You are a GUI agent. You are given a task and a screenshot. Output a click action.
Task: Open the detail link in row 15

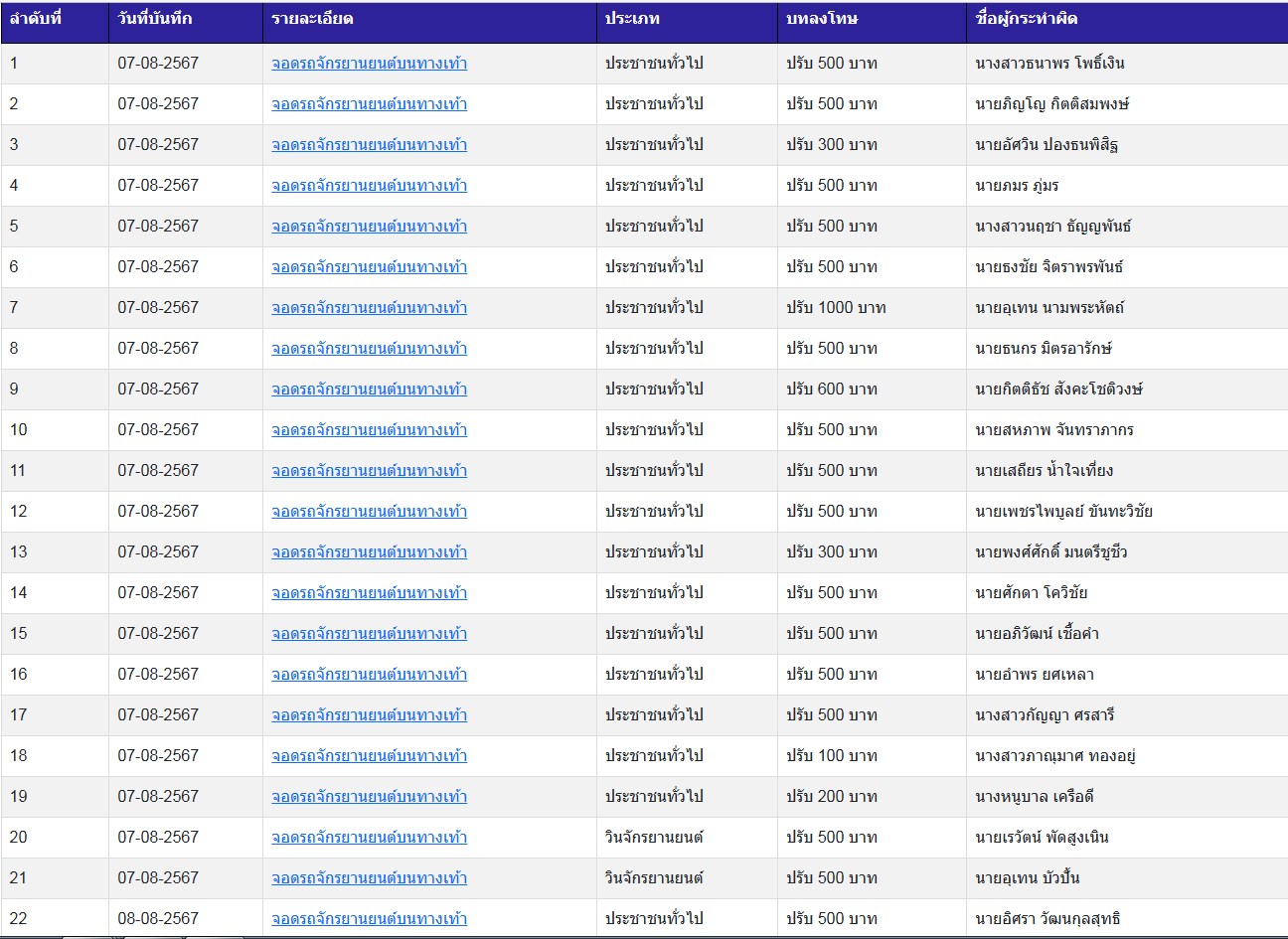click(x=369, y=634)
